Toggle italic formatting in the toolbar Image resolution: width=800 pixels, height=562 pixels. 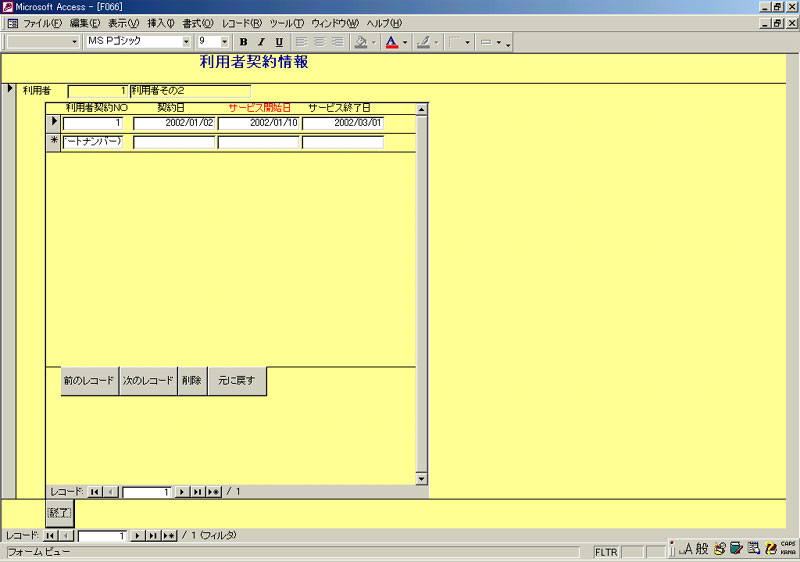tap(261, 42)
